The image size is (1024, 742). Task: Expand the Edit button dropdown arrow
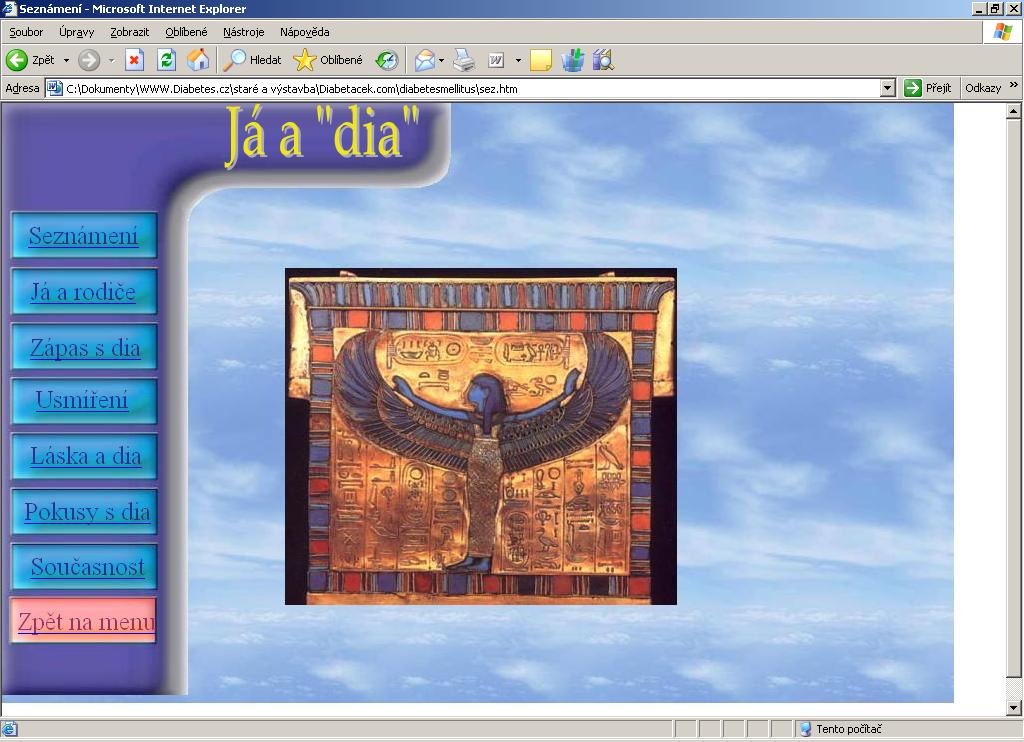pos(519,60)
